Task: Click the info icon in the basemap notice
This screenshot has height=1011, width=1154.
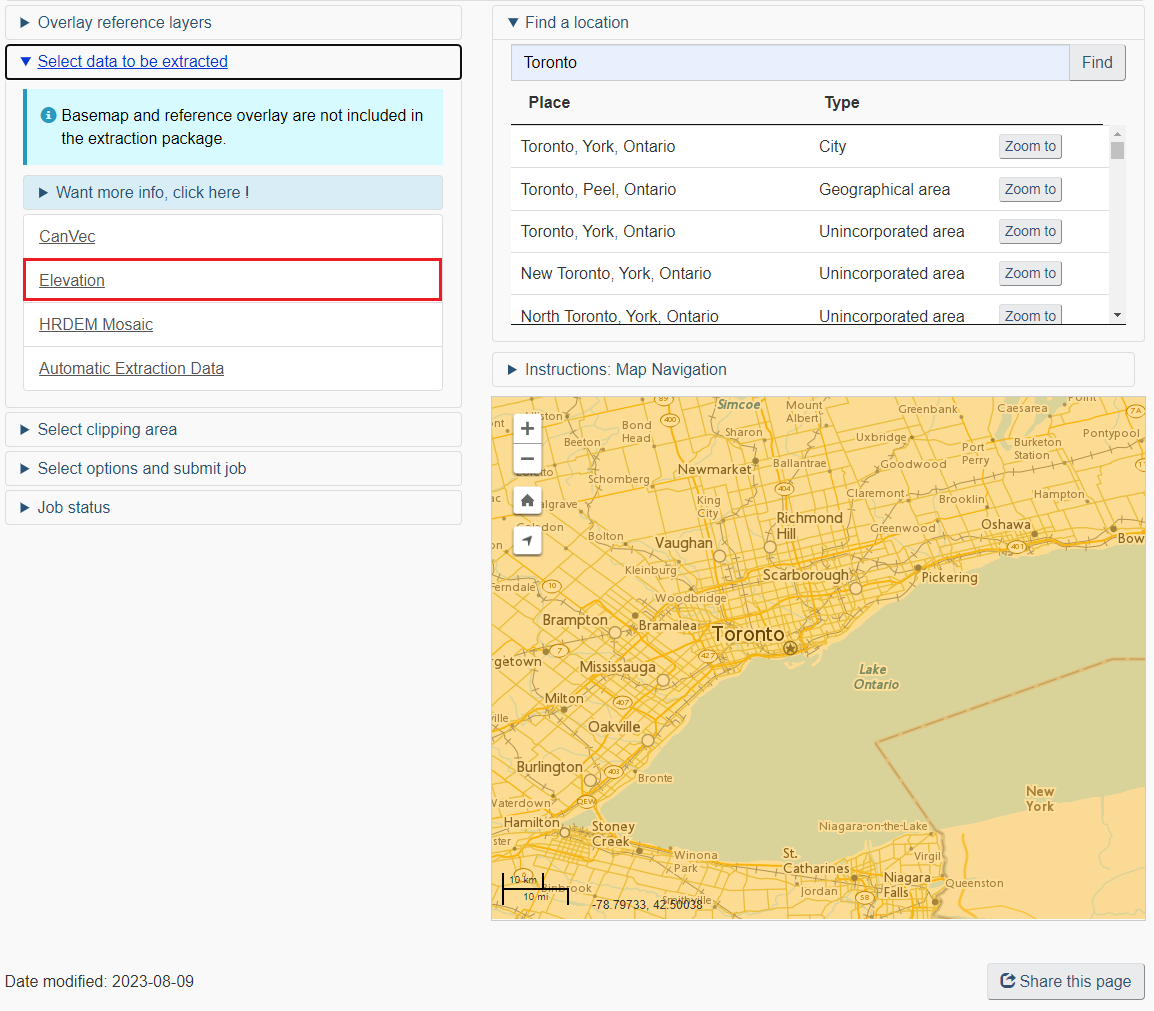Action: click(x=48, y=115)
